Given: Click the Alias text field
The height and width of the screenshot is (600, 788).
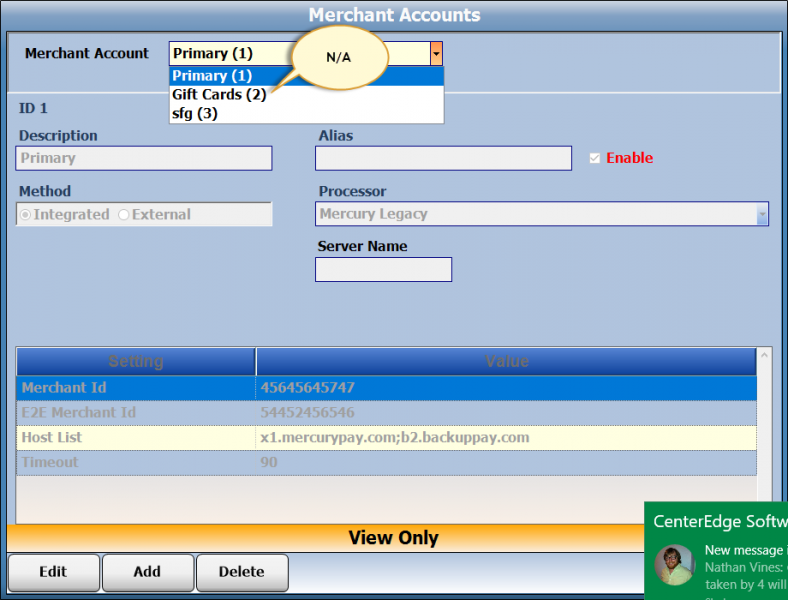Looking at the screenshot, I should coord(443,158).
